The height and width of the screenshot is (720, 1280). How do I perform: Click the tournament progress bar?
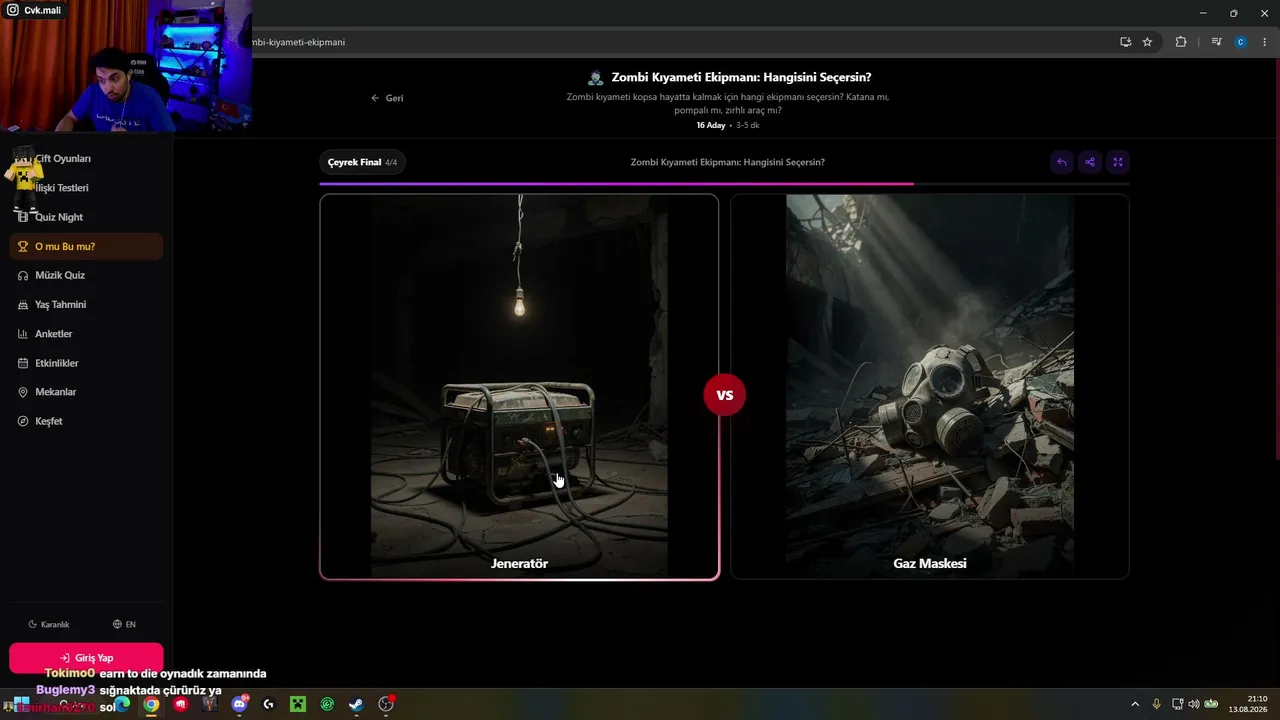[725, 184]
